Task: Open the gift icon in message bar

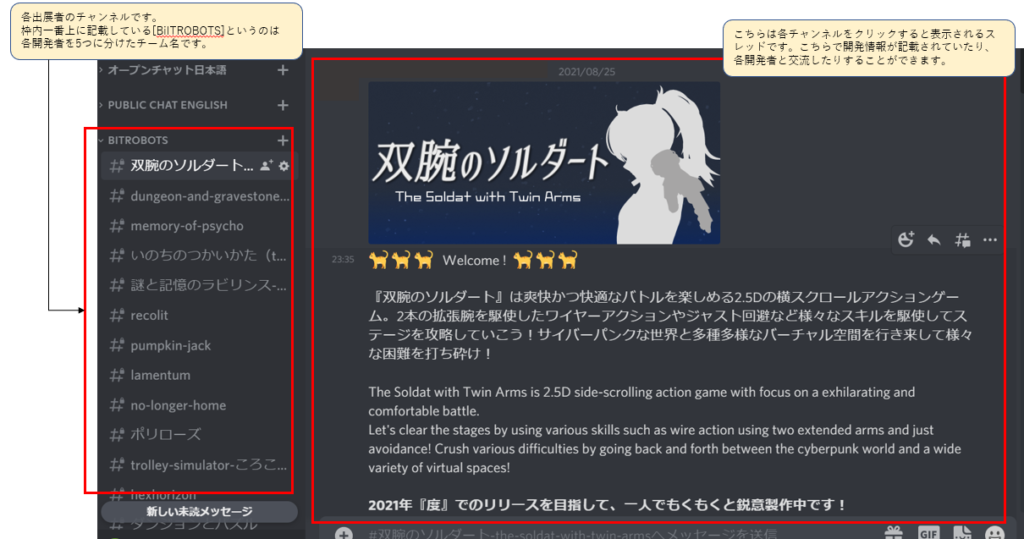Action: click(893, 533)
